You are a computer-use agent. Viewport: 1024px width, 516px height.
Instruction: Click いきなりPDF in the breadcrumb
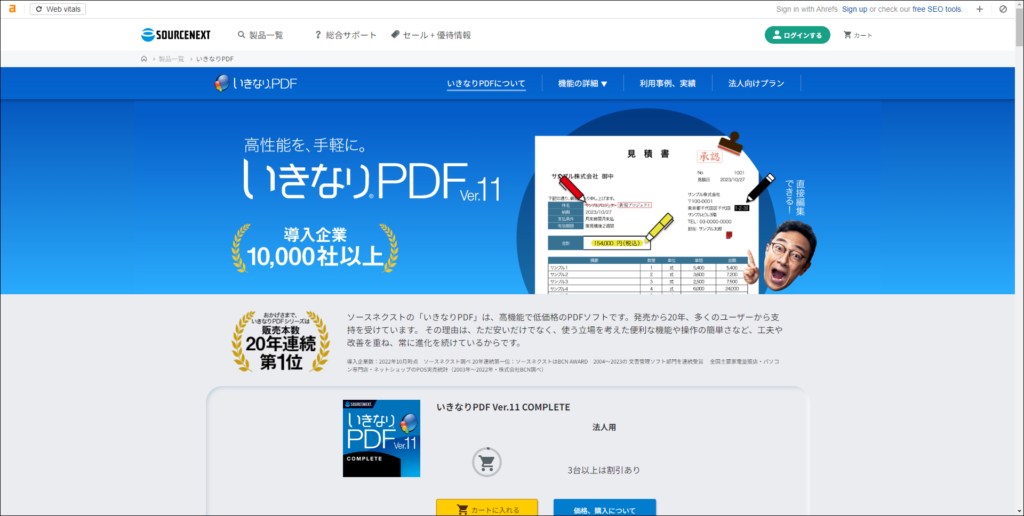click(215, 59)
